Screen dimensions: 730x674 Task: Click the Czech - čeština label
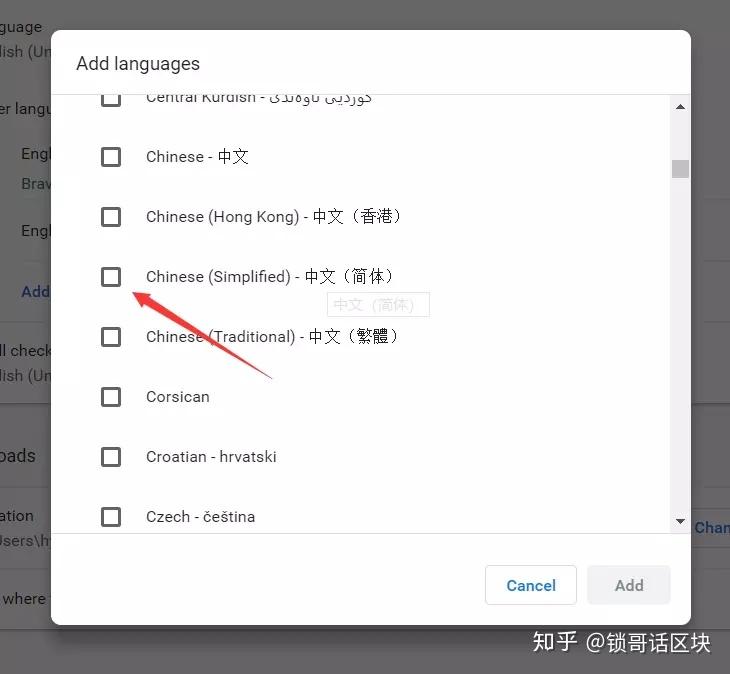[x=201, y=517]
